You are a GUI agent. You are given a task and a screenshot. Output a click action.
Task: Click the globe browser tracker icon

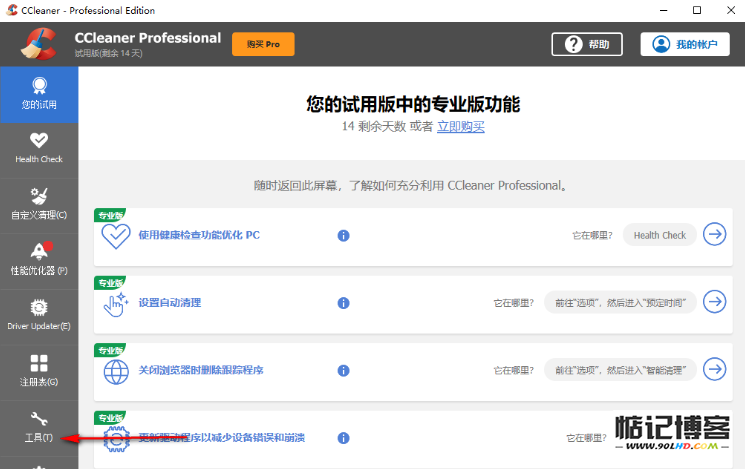[116, 372]
